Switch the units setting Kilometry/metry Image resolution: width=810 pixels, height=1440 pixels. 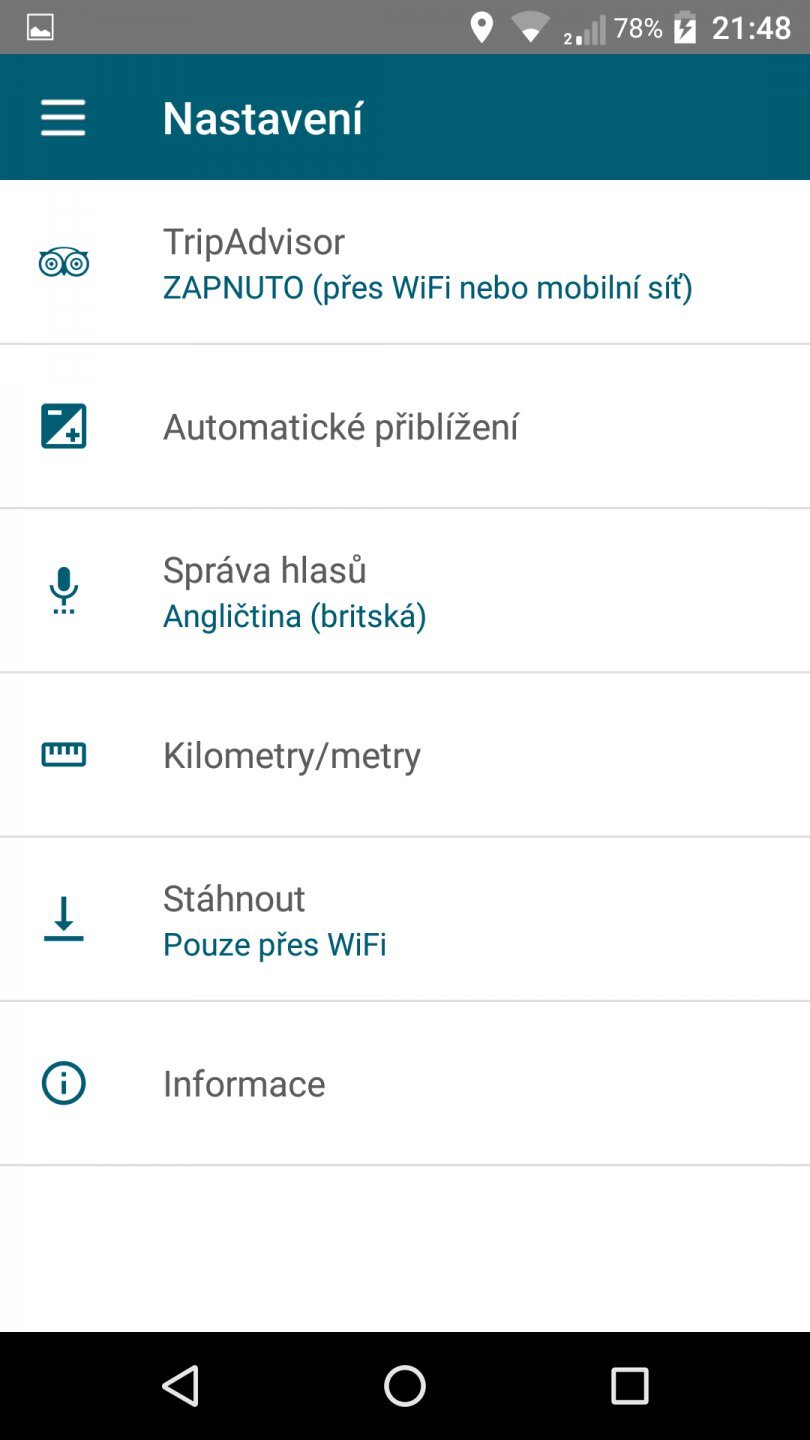click(291, 755)
